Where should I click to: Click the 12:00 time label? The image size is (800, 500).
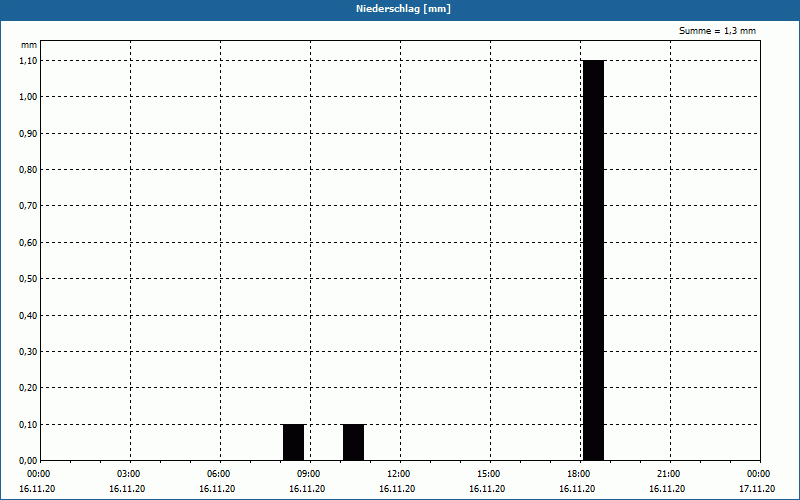click(398, 474)
